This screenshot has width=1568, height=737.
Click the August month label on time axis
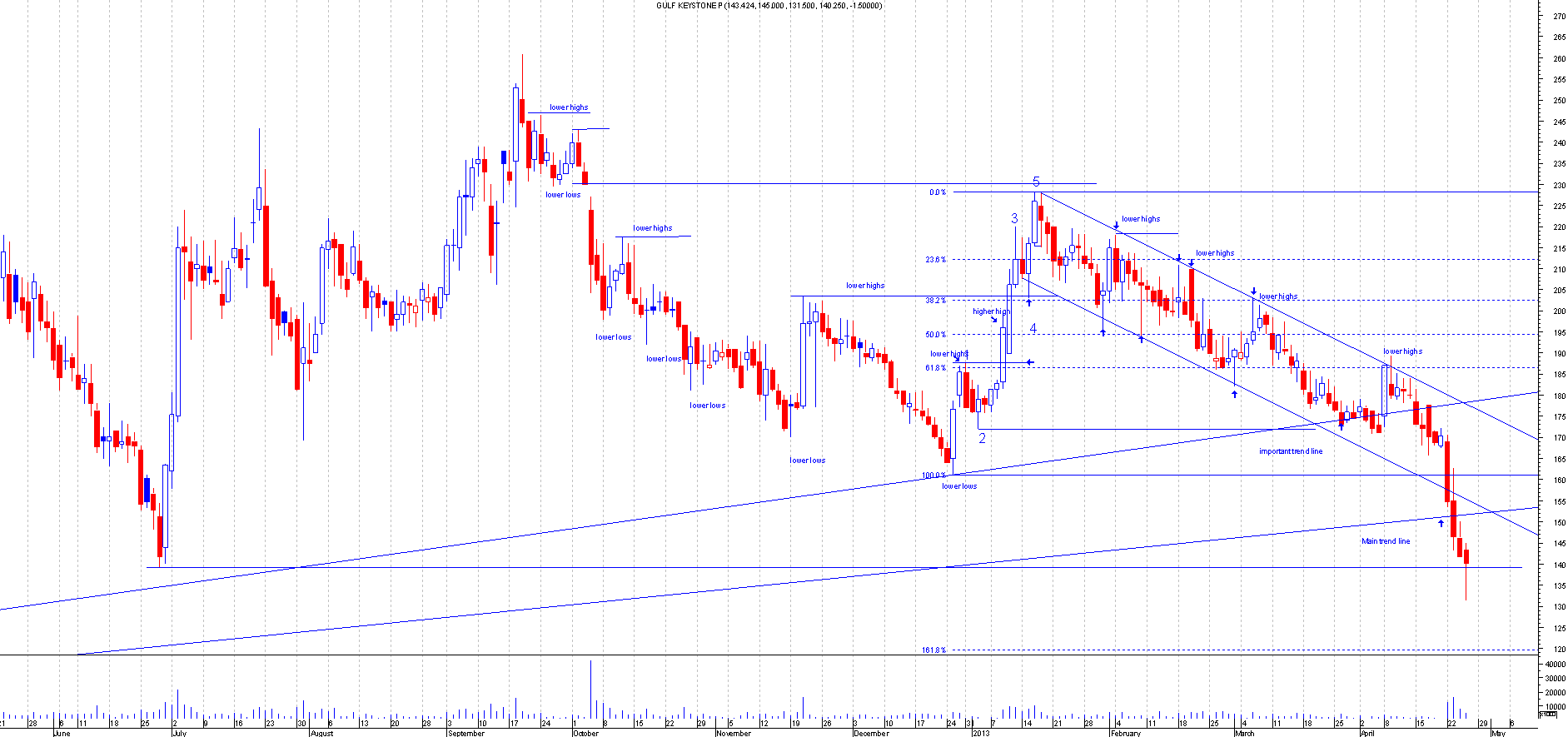pyautogui.click(x=321, y=733)
